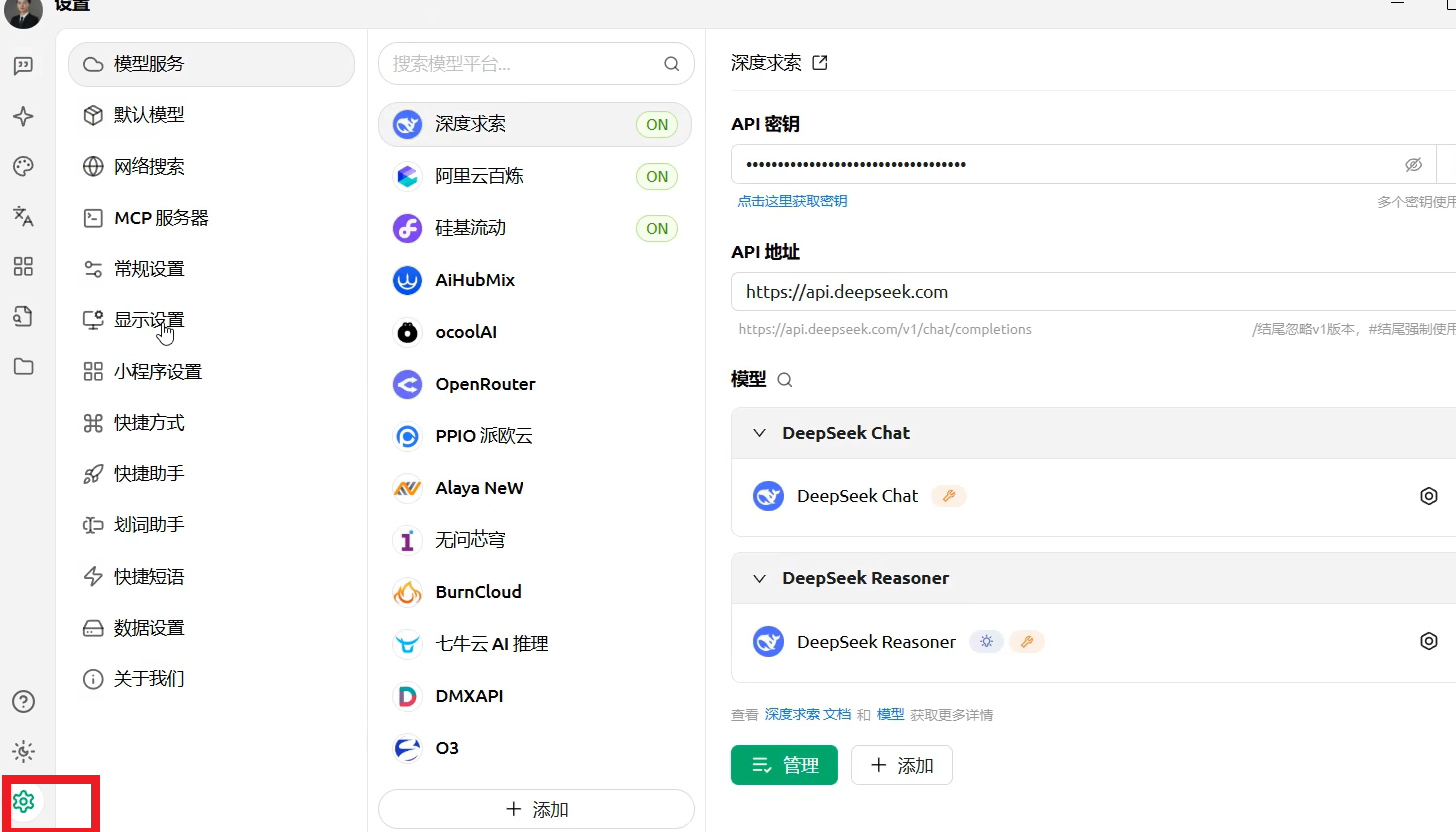This screenshot has height=832, width=1456.
Task: Open 显示设置 menu item
Action: pos(211,320)
